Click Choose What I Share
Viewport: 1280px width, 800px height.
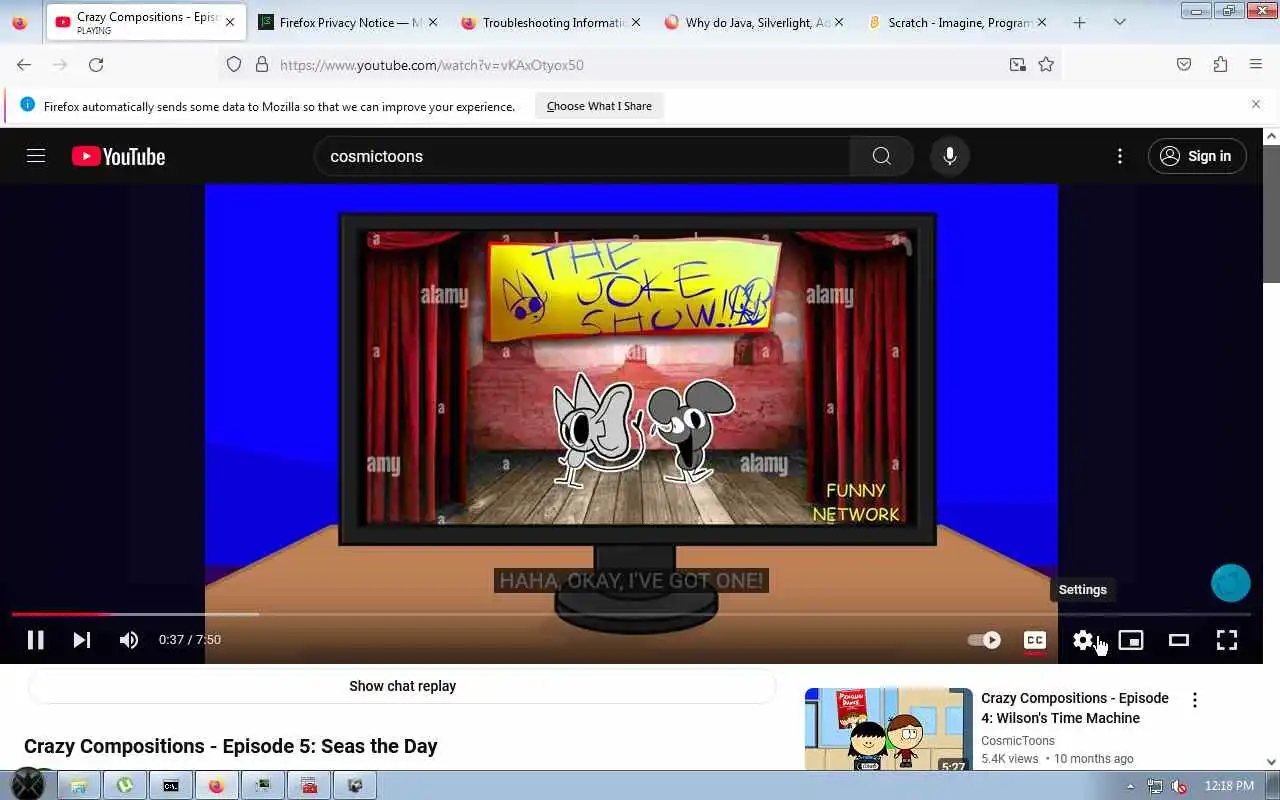[599, 106]
